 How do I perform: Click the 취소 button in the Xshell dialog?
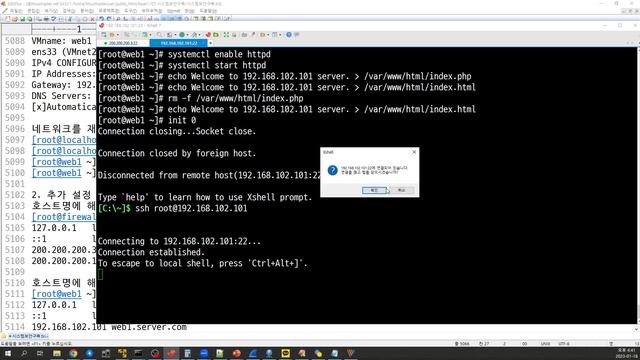(402, 190)
